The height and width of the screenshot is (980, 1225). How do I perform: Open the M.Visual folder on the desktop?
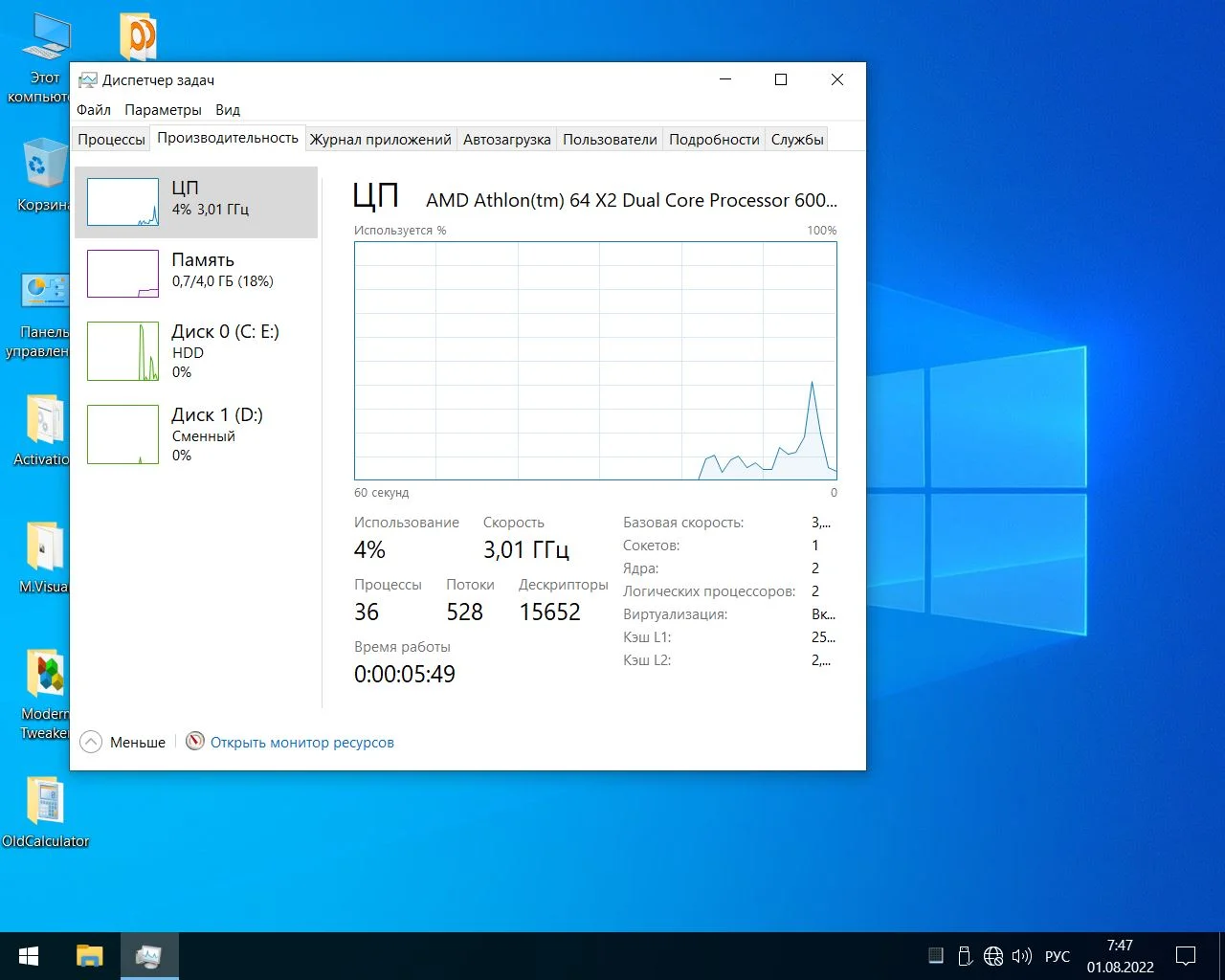(x=45, y=558)
